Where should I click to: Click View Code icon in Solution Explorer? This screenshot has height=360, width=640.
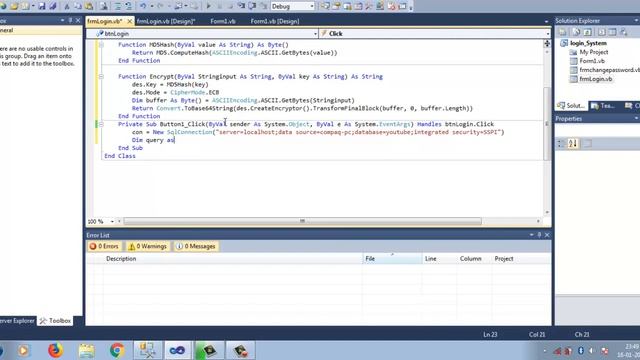tap(601, 32)
